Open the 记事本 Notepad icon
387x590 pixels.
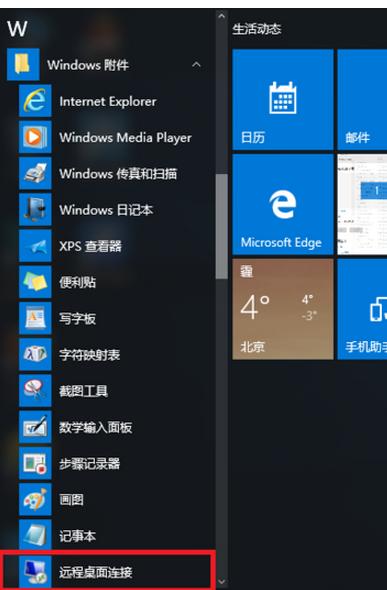click(x=35, y=535)
